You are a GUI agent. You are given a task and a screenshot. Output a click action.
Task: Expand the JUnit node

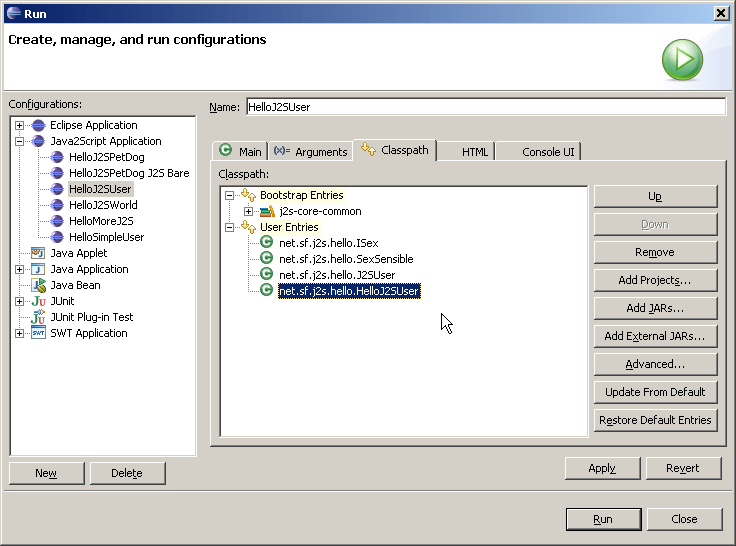click(x=19, y=301)
